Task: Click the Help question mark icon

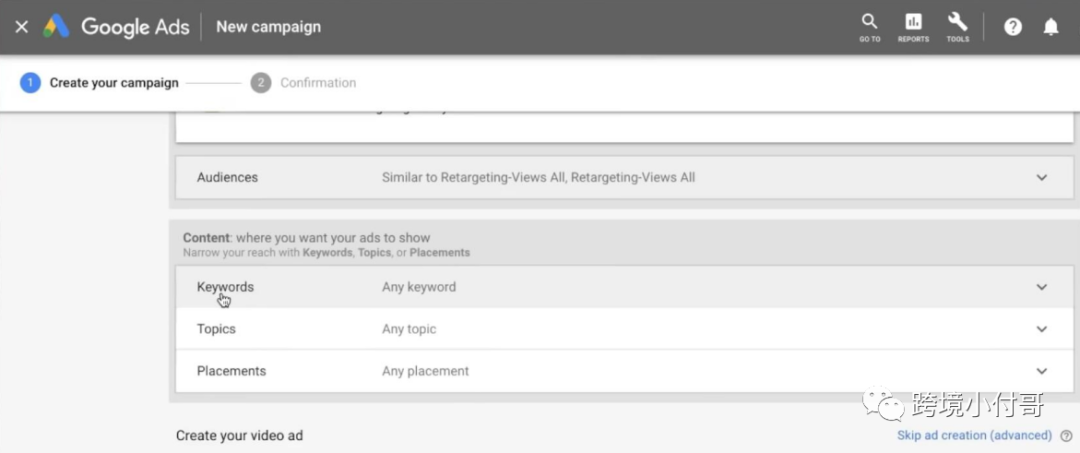Action: pyautogui.click(x=1012, y=27)
